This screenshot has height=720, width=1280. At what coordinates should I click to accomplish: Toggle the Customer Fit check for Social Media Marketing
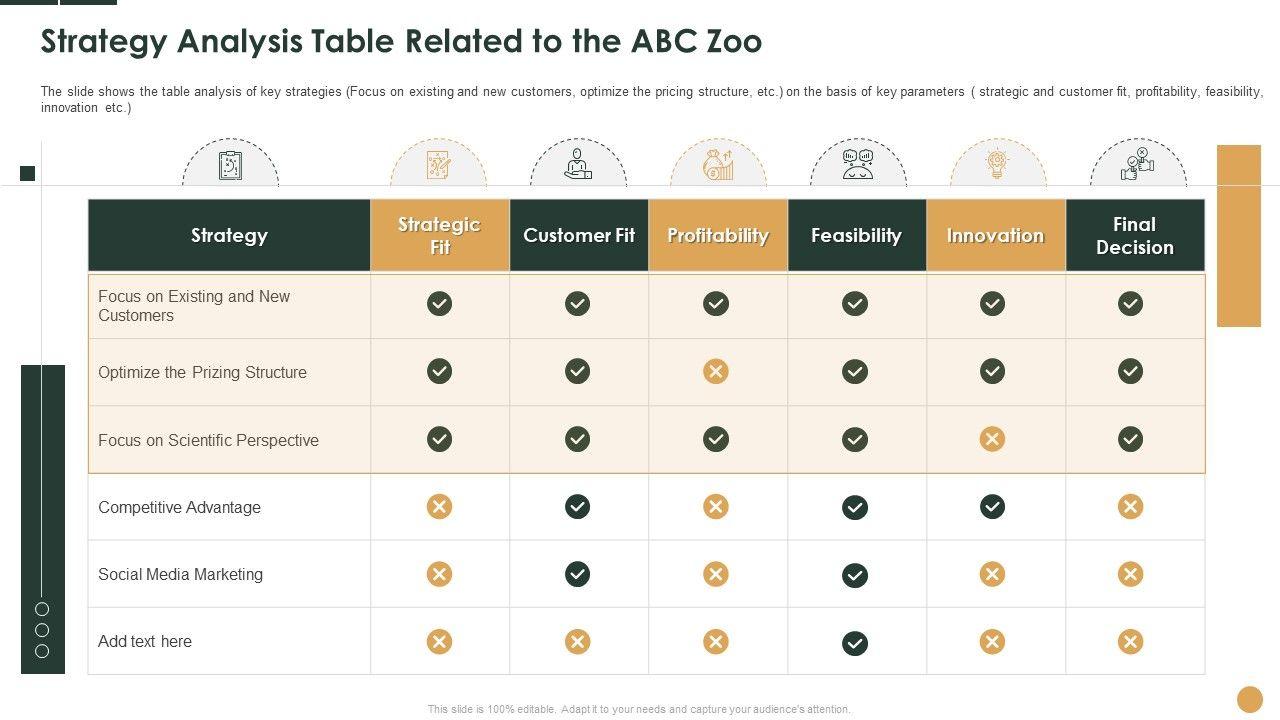click(x=577, y=574)
